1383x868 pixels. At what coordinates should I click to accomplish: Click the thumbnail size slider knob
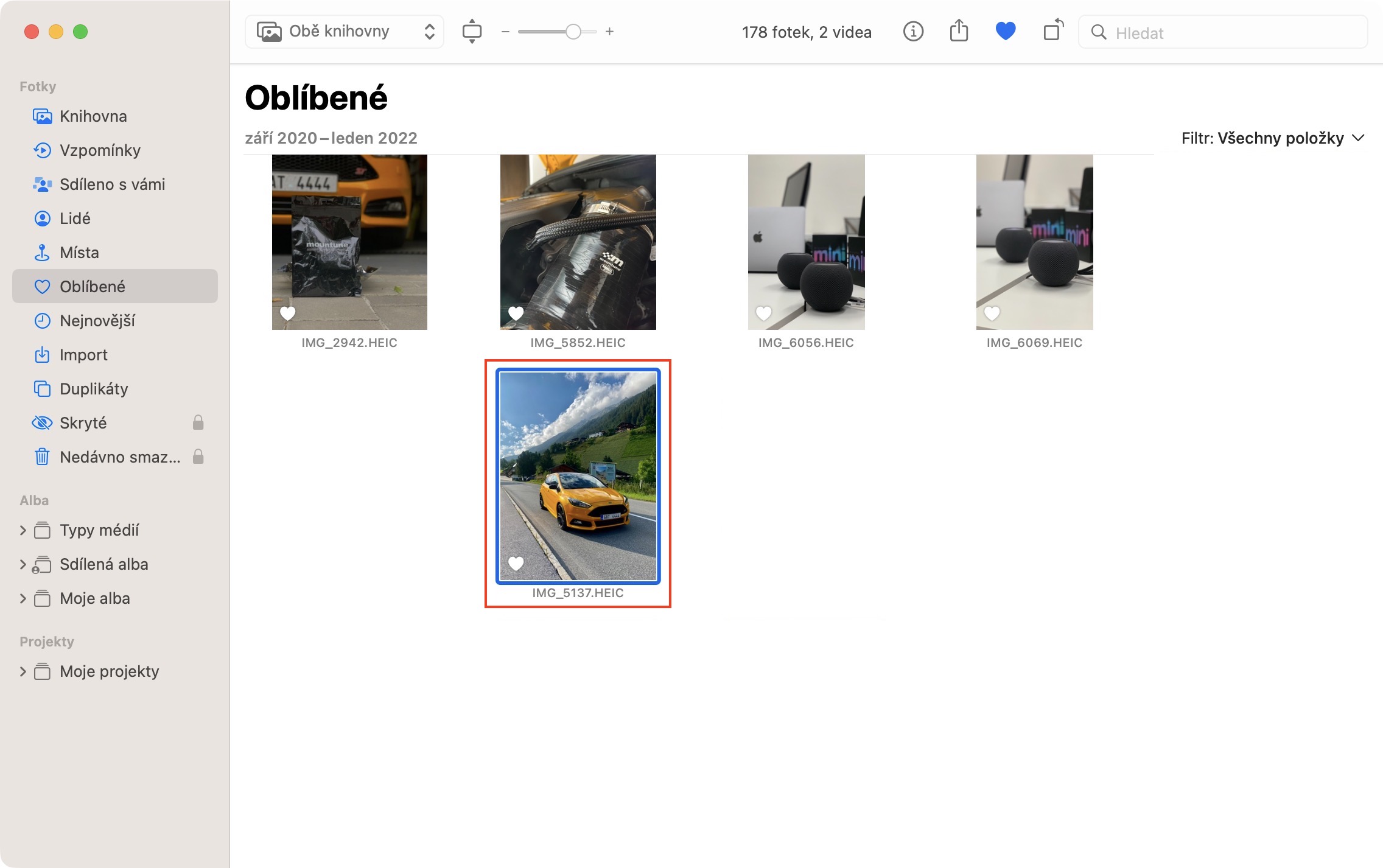pyautogui.click(x=573, y=32)
